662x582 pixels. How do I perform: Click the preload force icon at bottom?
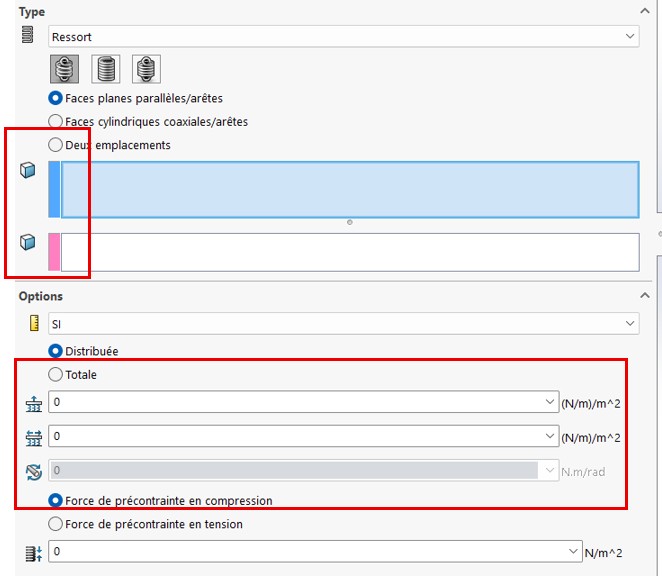coord(33,552)
